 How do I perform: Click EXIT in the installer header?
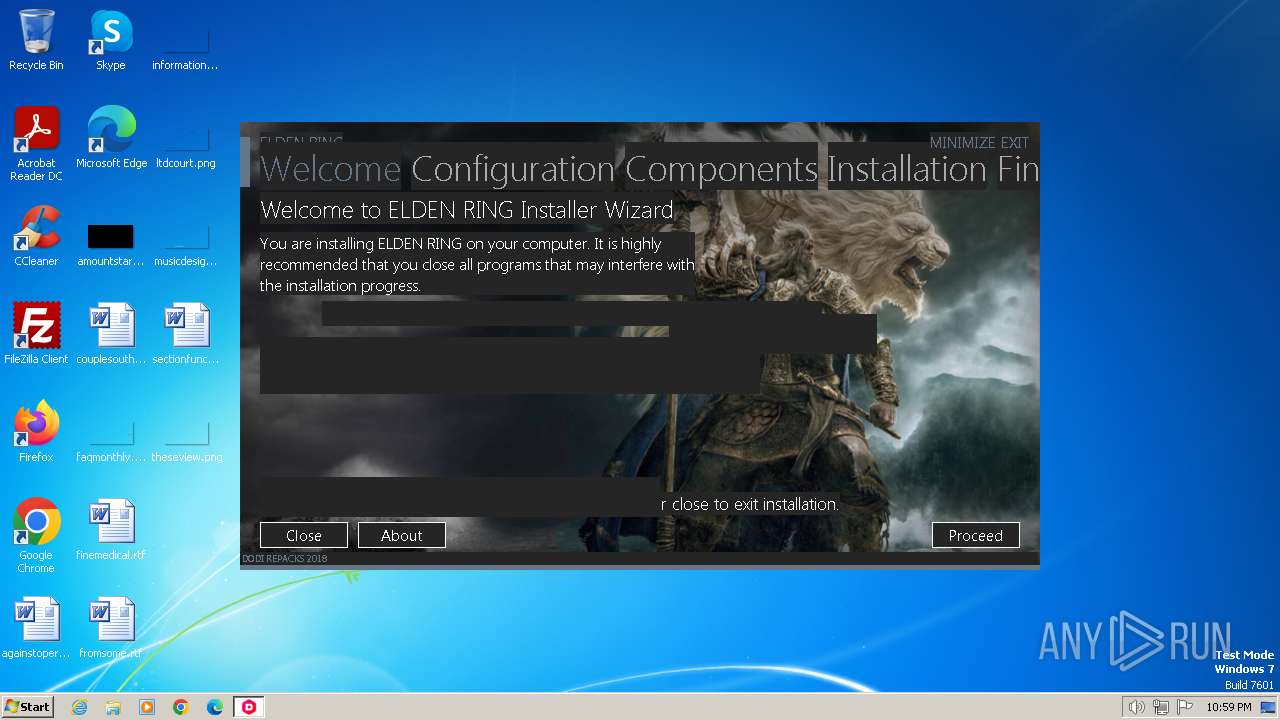coord(1014,143)
